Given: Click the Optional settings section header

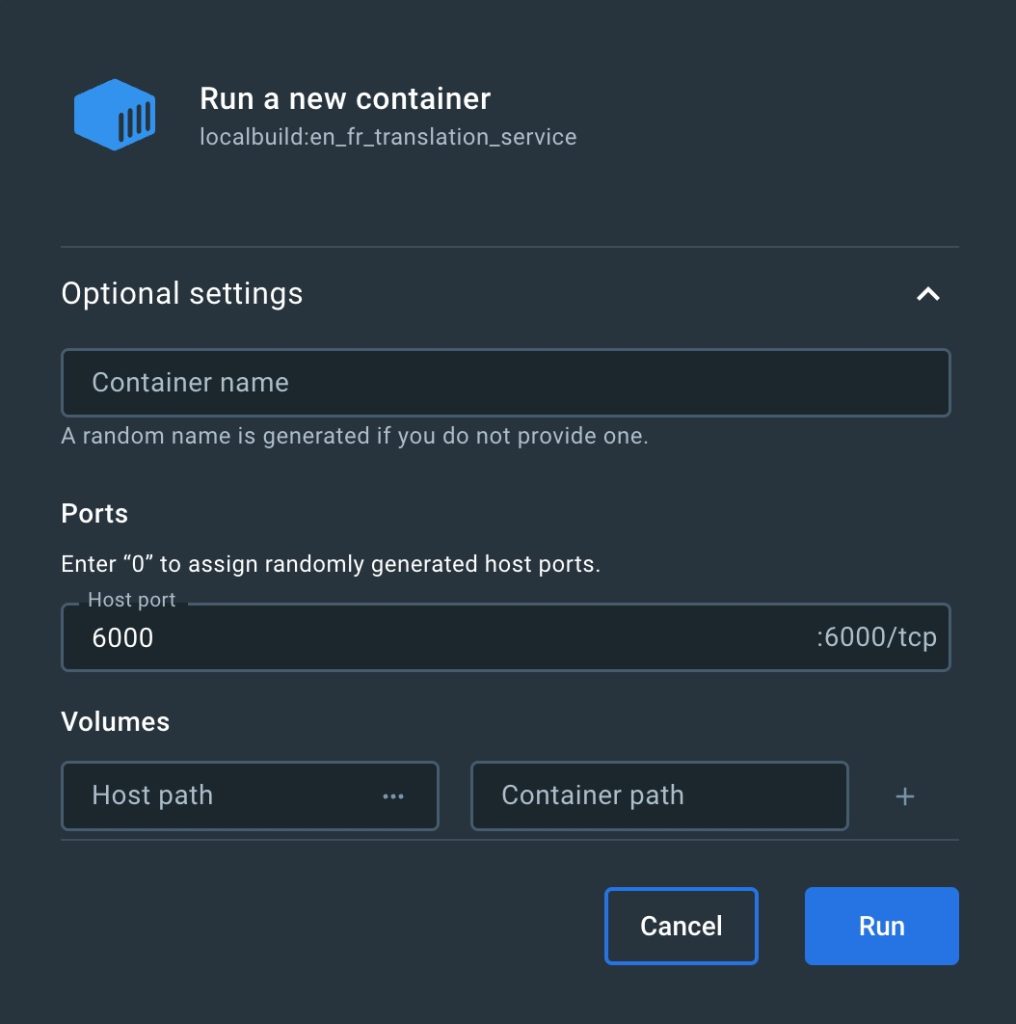Looking at the screenshot, I should 182,294.
